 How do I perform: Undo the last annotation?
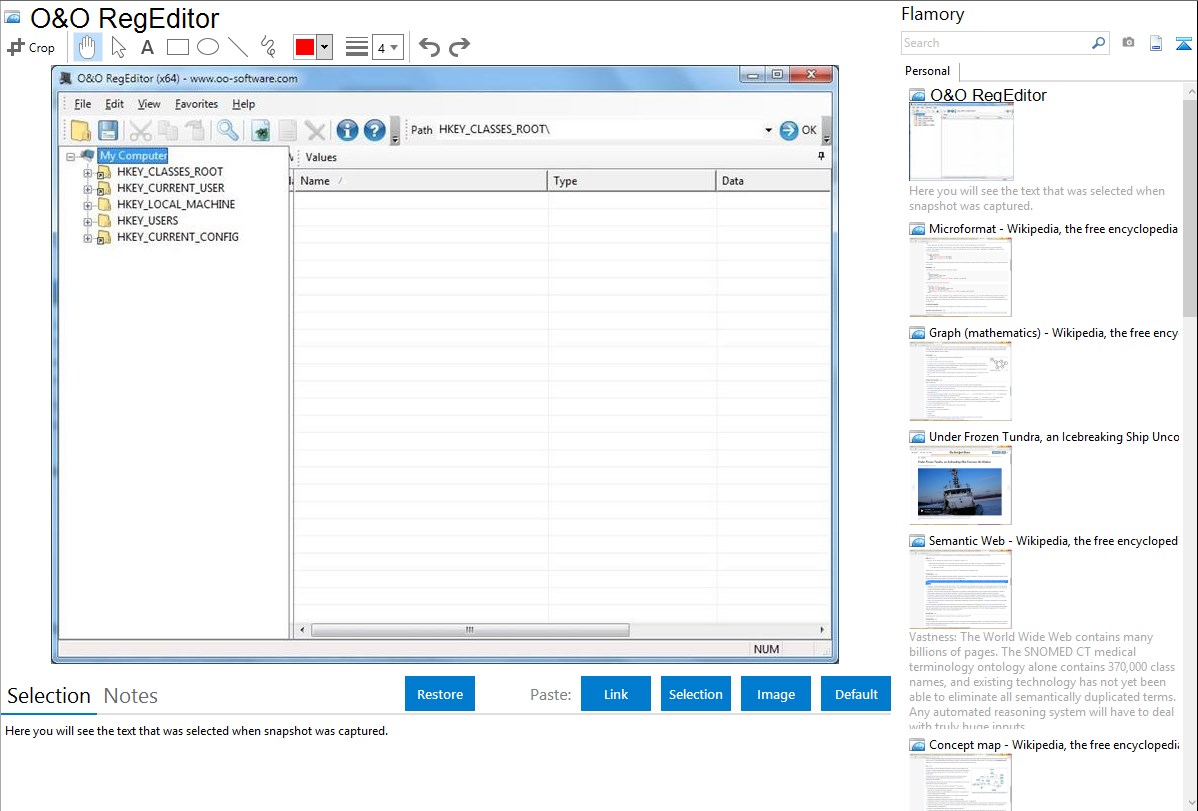tap(429, 47)
